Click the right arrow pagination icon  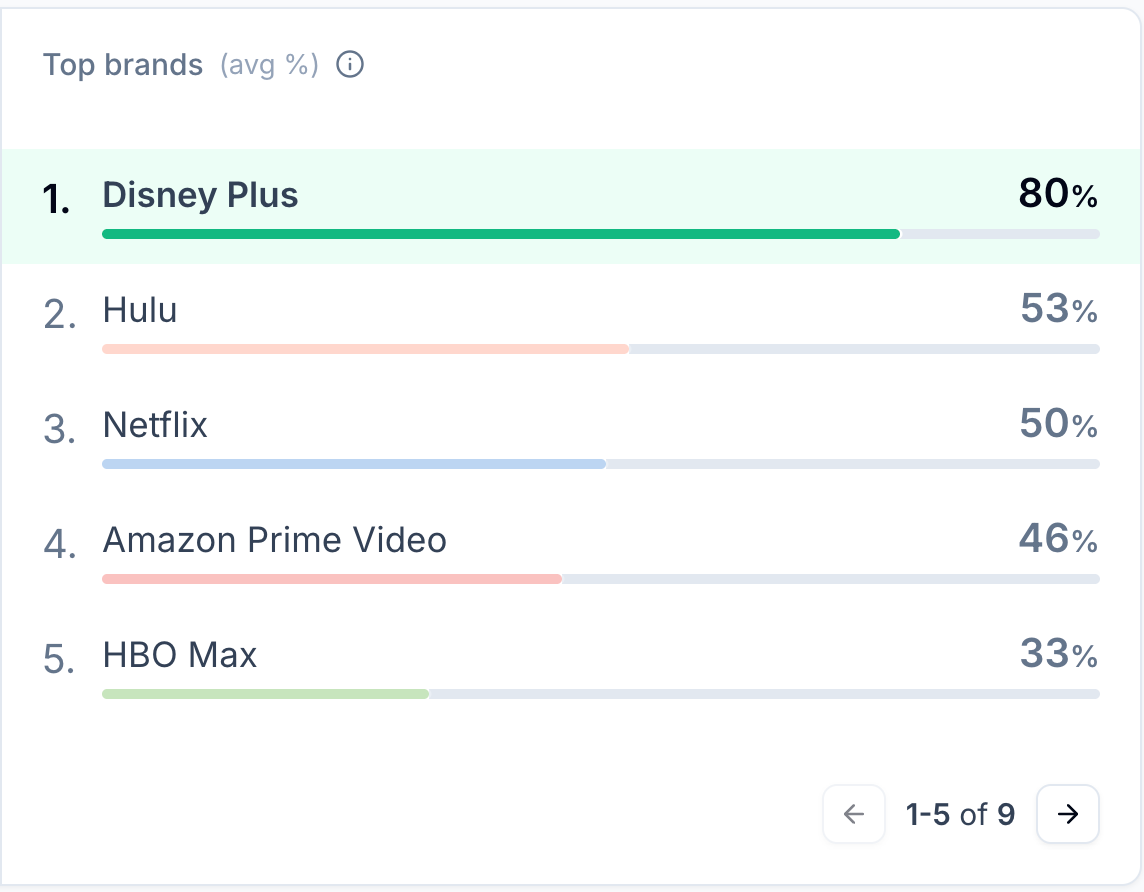[1067, 814]
